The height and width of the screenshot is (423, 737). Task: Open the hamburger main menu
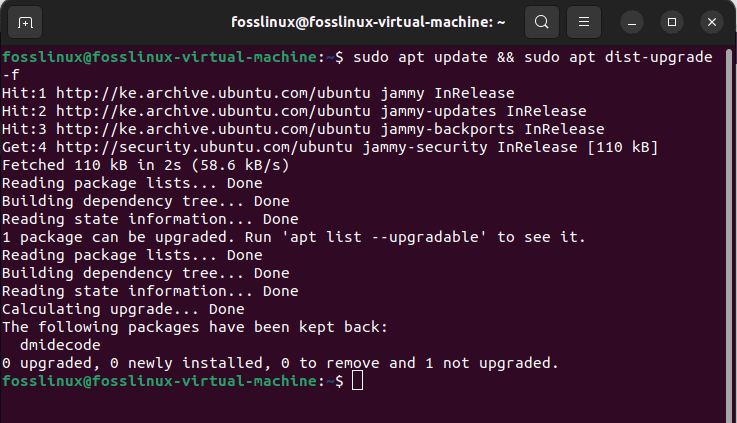click(x=584, y=22)
